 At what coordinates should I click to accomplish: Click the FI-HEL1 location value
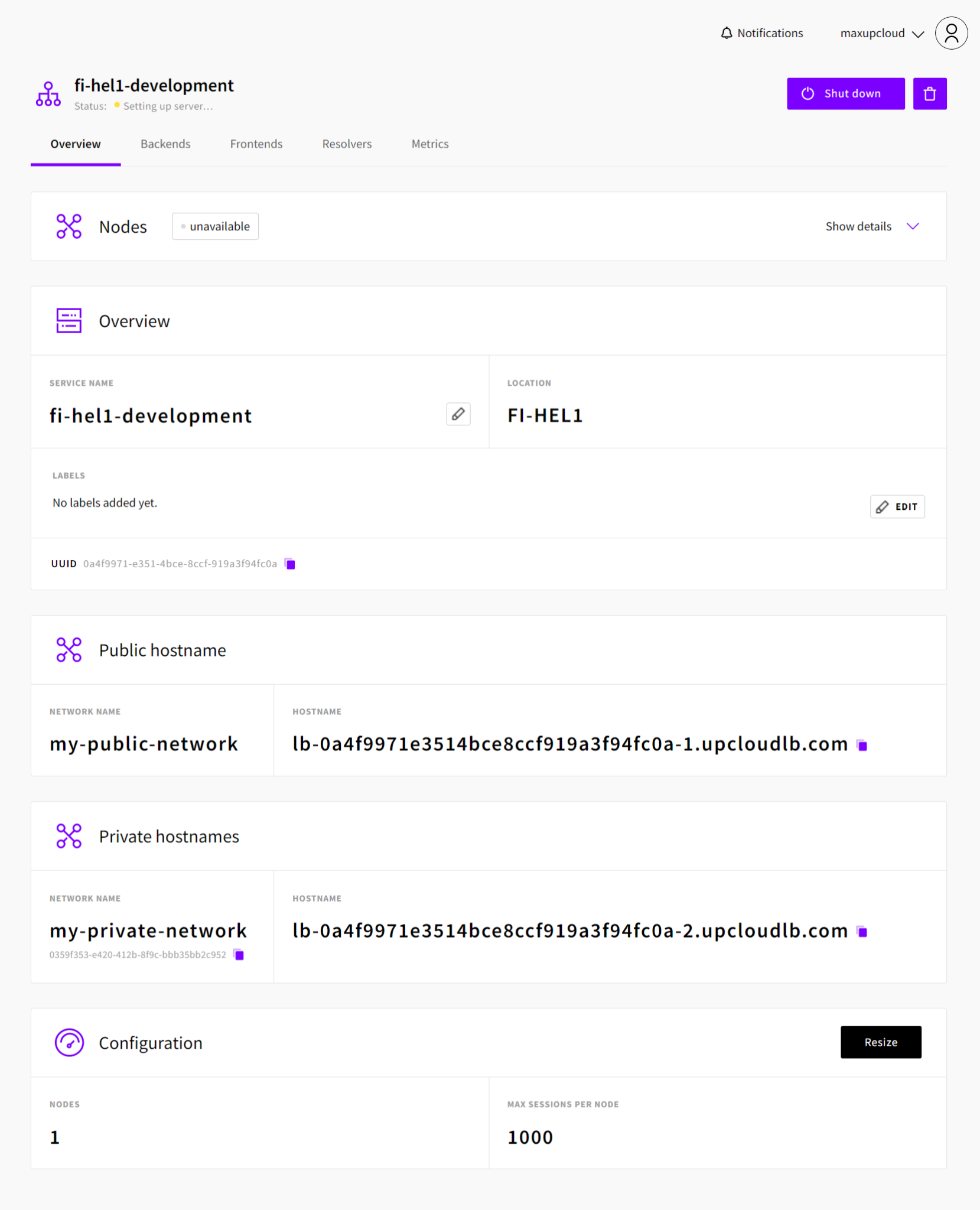click(x=545, y=415)
